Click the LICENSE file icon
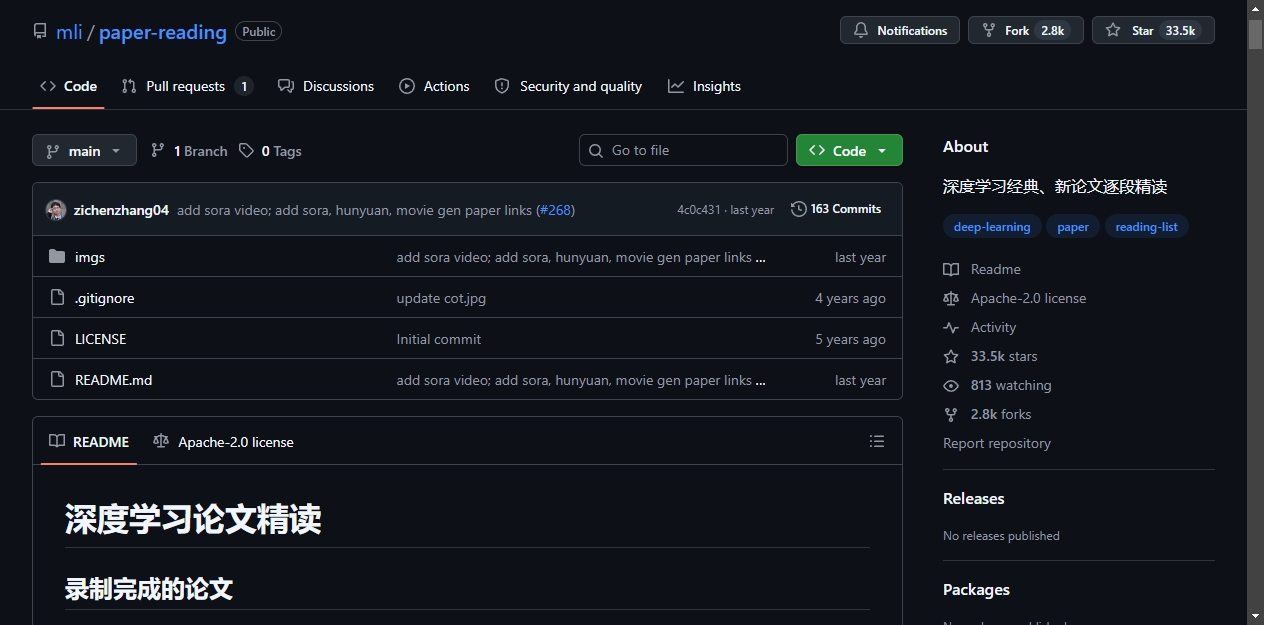This screenshot has width=1264, height=625. tap(57, 339)
